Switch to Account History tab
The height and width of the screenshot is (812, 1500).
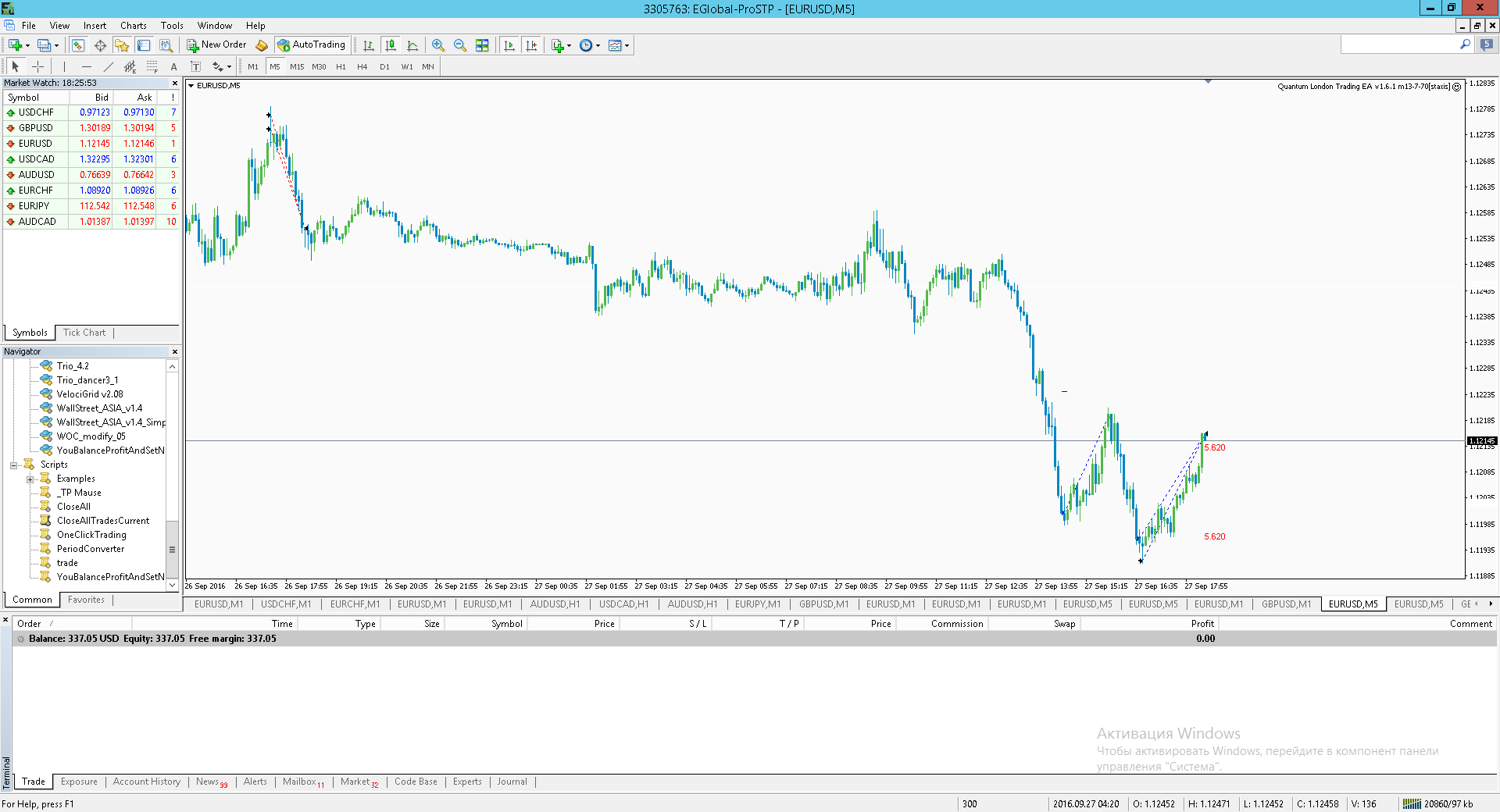[147, 782]
